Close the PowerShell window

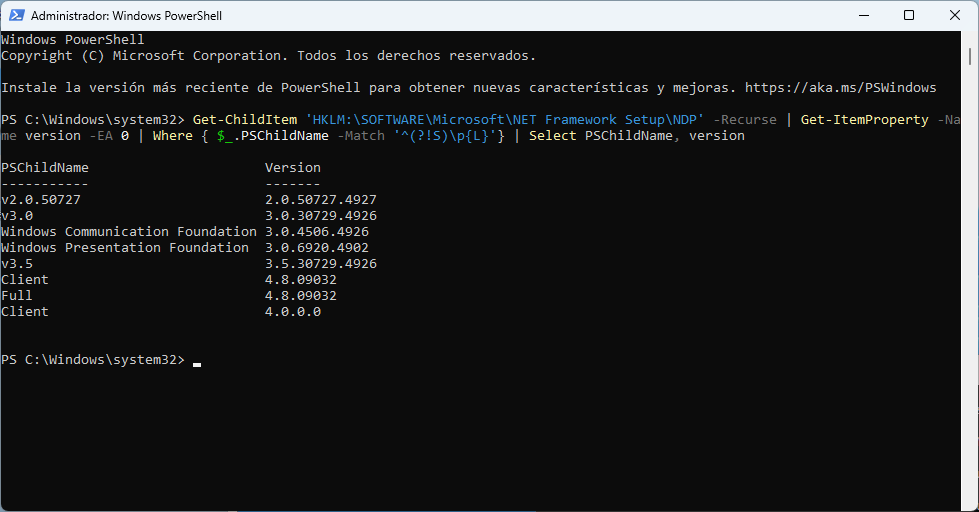click(955, 16)
